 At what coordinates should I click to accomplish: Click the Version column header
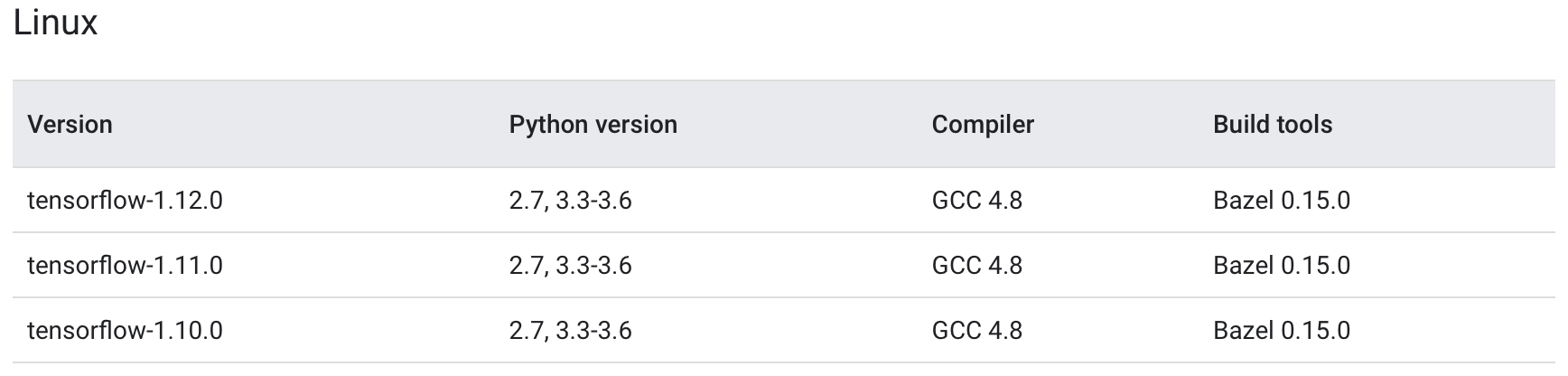[70, 124]
